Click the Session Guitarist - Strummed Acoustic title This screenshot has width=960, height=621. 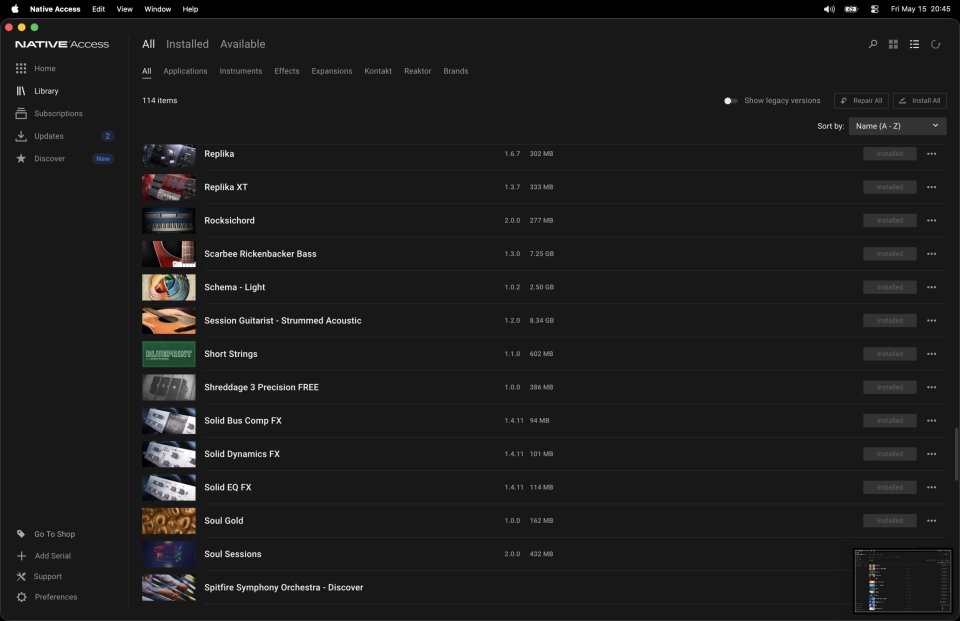pyautogui.click(x=283, y=320)
